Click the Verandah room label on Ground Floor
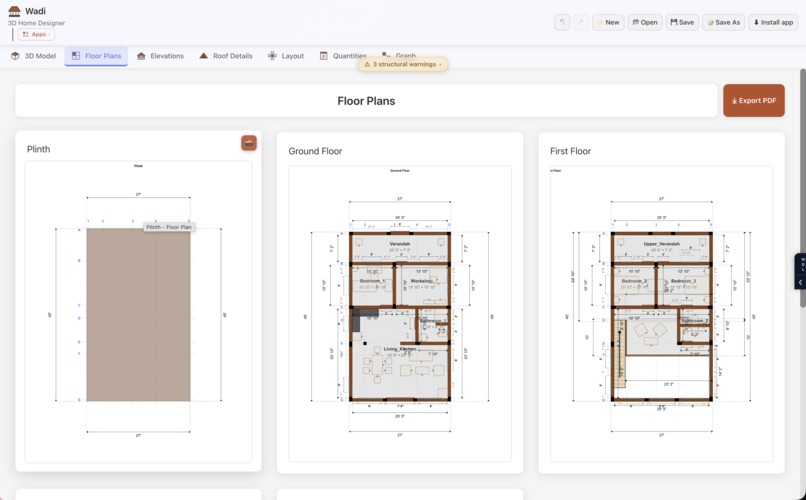Viewport: 806px width, 500px height. coord(400,244)
